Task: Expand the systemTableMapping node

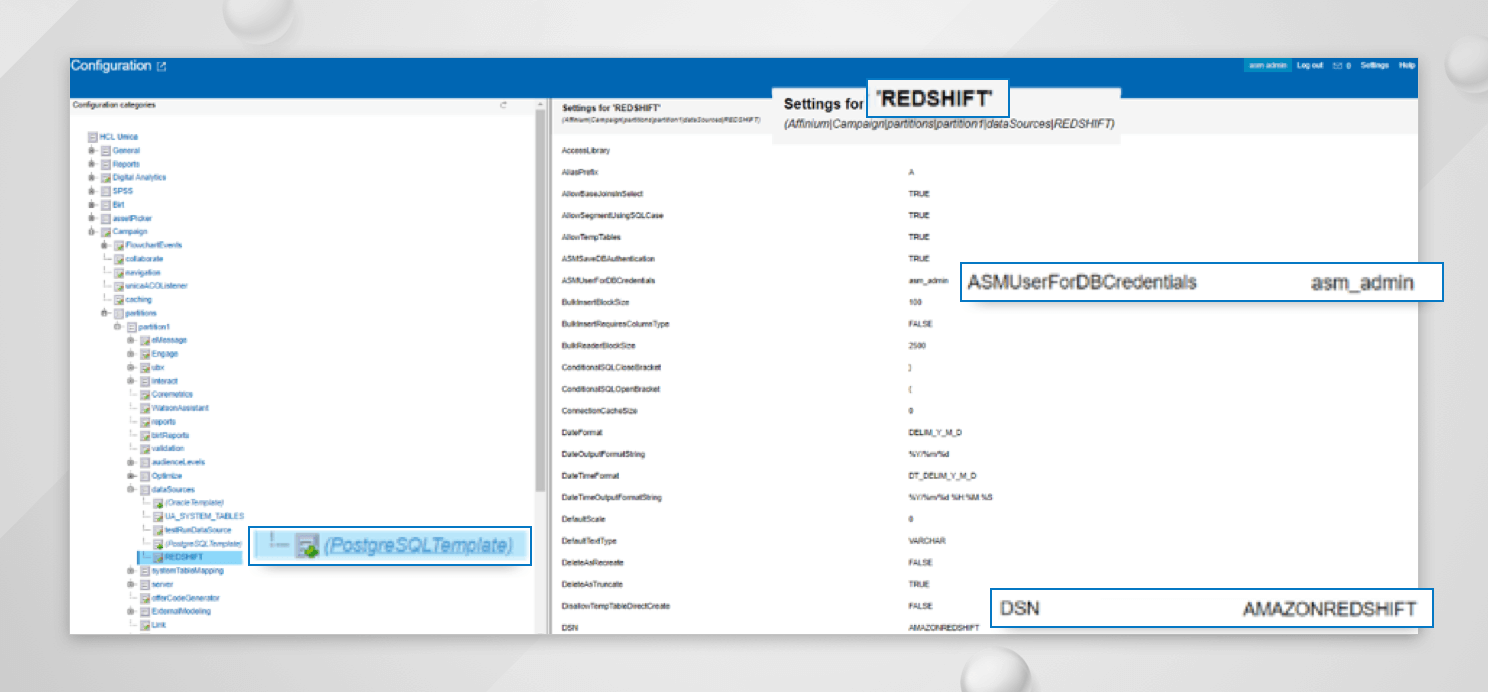Action: (x=130, y=572)
